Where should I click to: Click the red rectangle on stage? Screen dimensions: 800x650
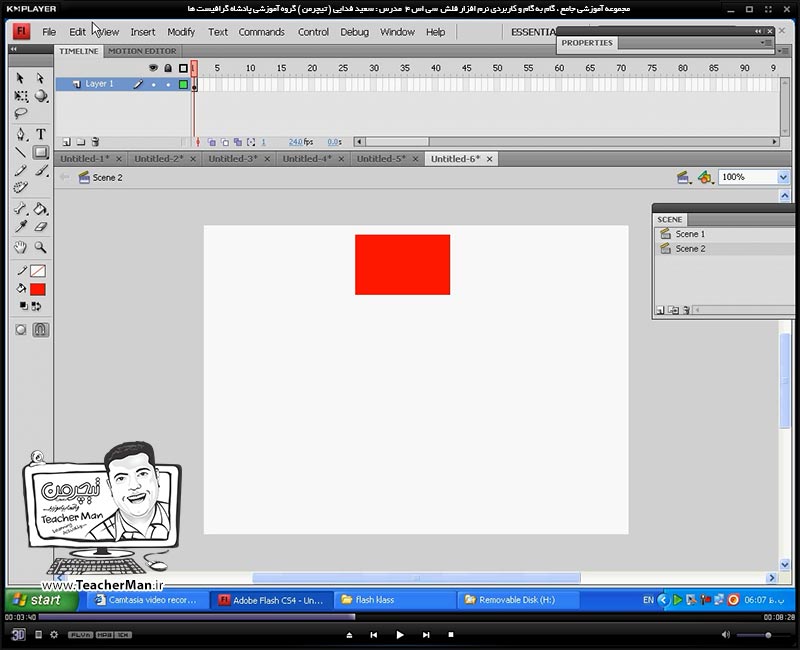[x=403, y=265]
